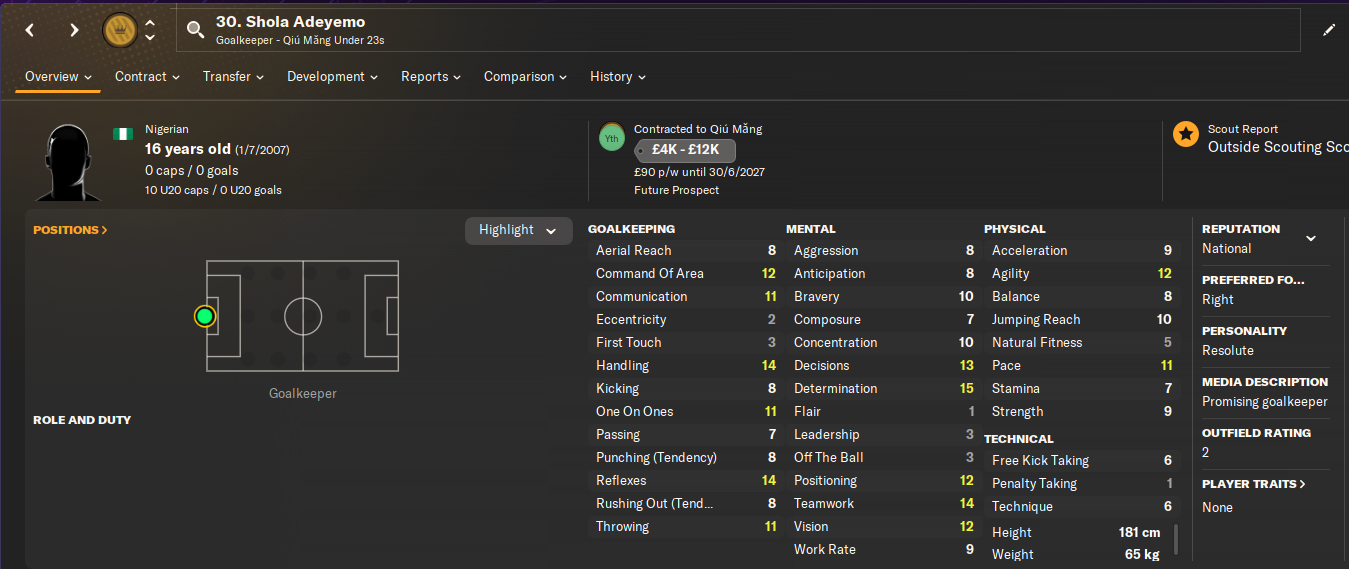The image size is (1349, 569).
Task: Switch to the Comparison tab
Action: tap(525, 76)
